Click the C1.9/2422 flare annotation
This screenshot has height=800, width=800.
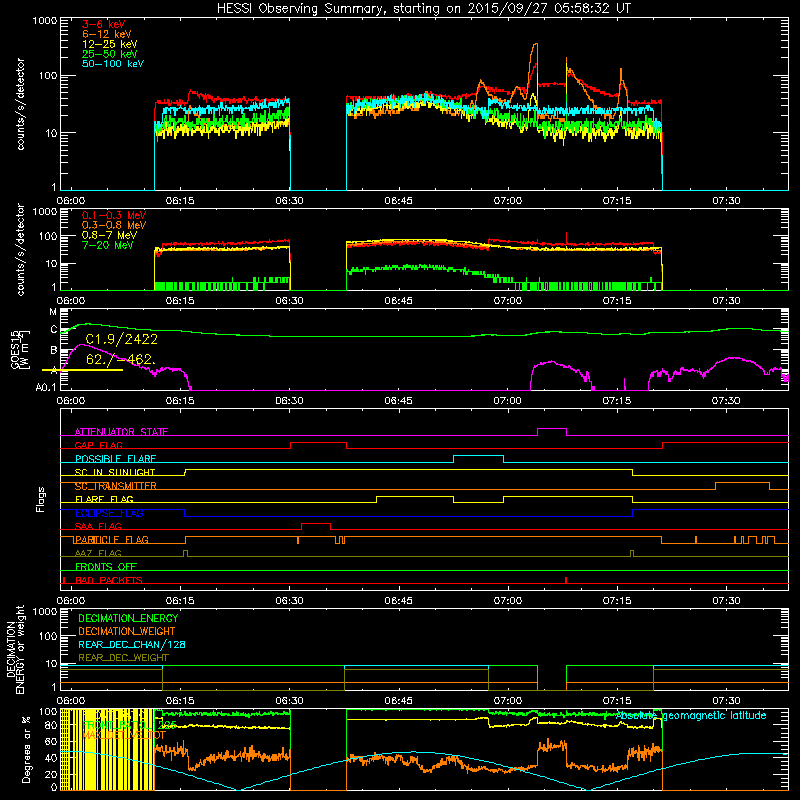pyautogui.click(x=121, y=339)
